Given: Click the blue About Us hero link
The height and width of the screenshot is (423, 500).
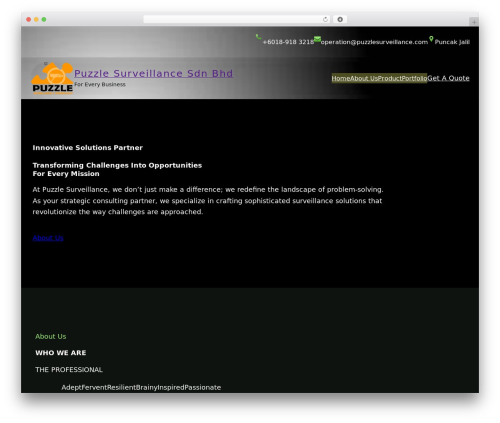Looking at the screenshot, I should [x=48, y=238].
